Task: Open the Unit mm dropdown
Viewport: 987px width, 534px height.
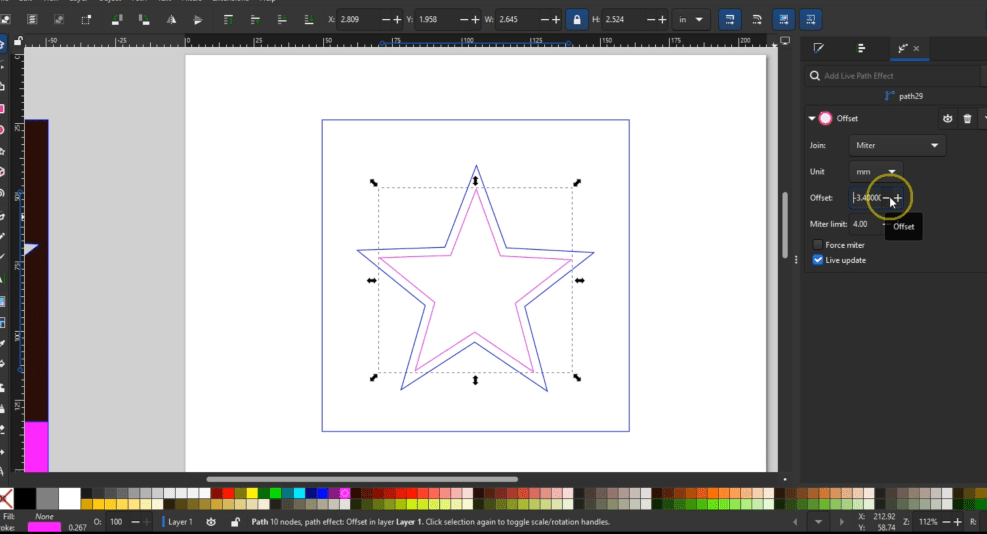Action: click(875, 172)
